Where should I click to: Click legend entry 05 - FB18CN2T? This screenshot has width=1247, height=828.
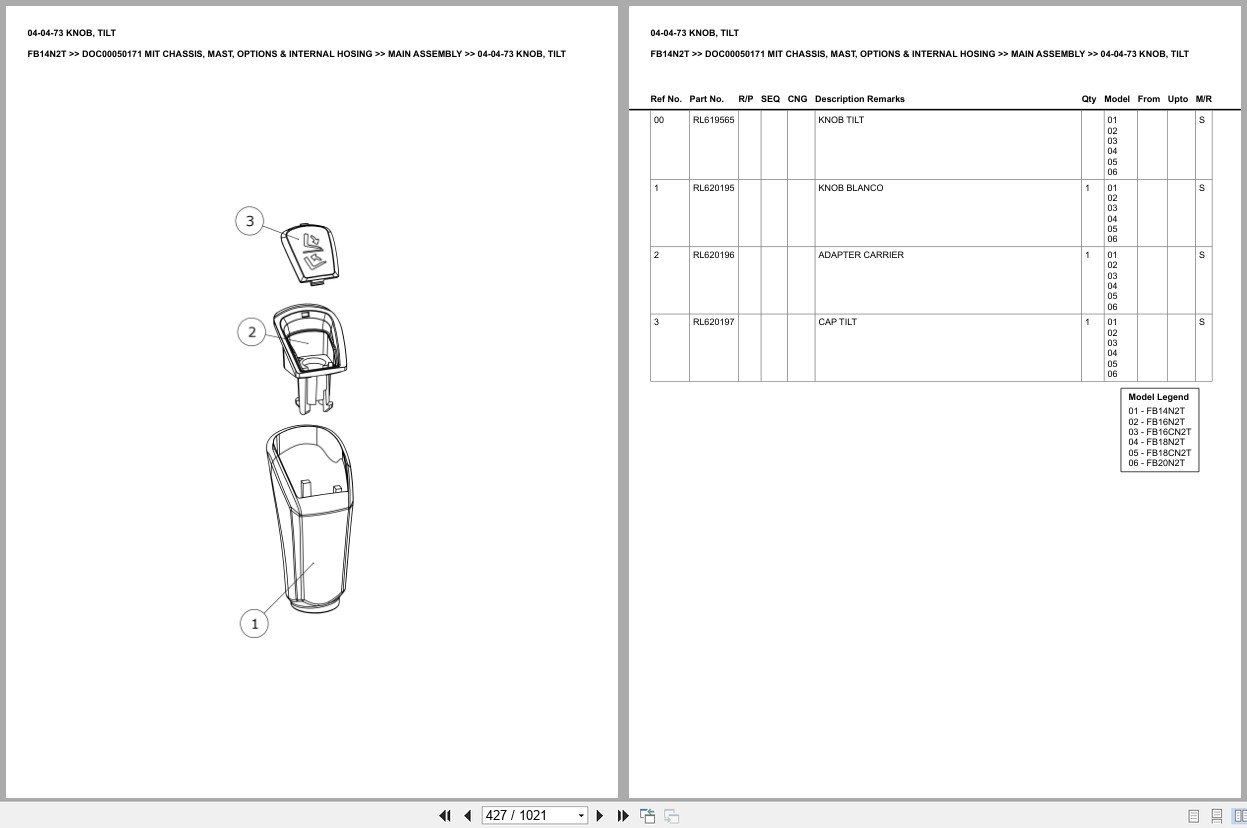pyautogui.click(x=1160, y=453)
